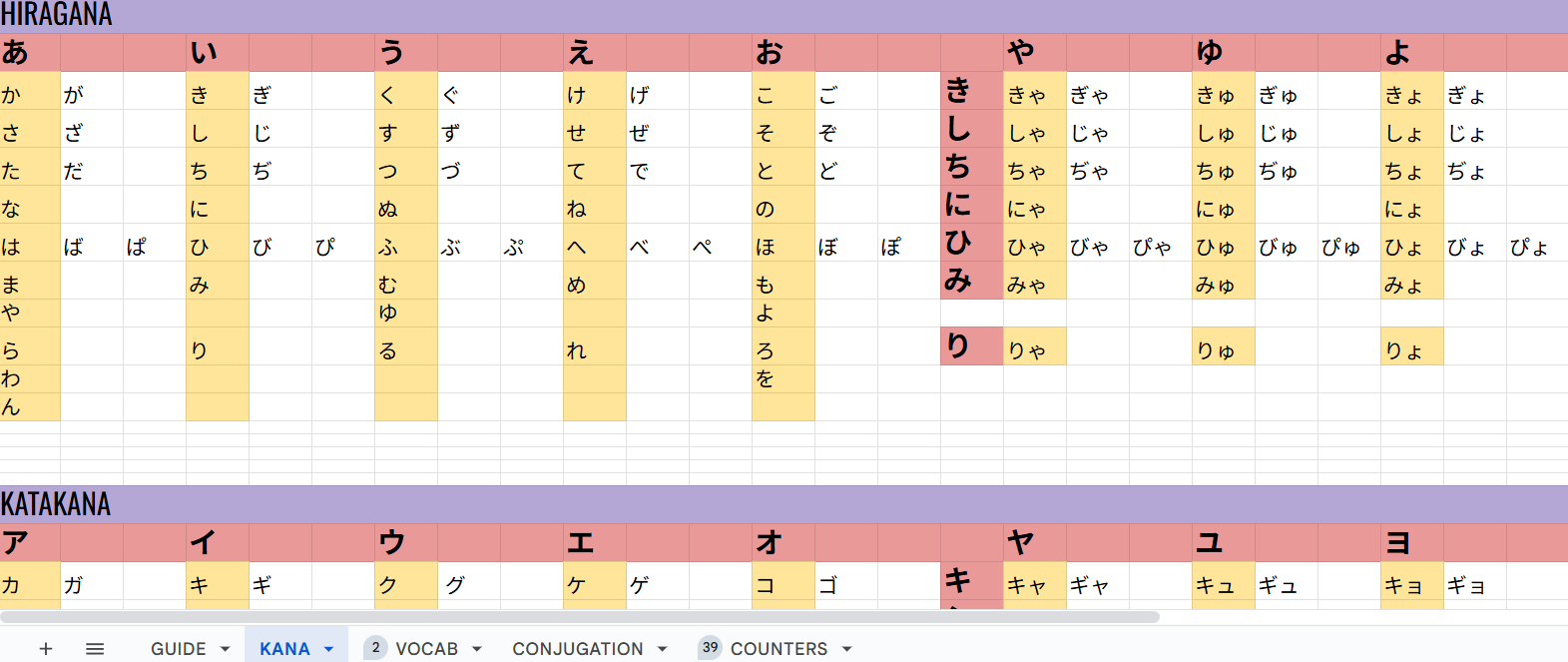
Task: Select the HIRAGANA header cell
Action: tap(57, 15)
